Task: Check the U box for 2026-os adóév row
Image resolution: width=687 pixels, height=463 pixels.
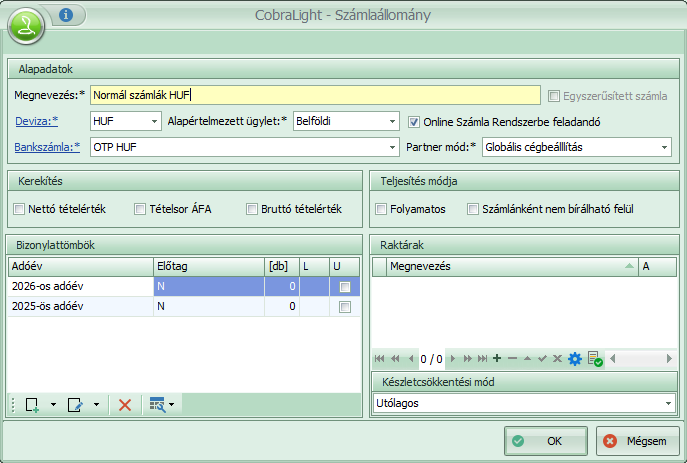Action: tap(345, 287)
